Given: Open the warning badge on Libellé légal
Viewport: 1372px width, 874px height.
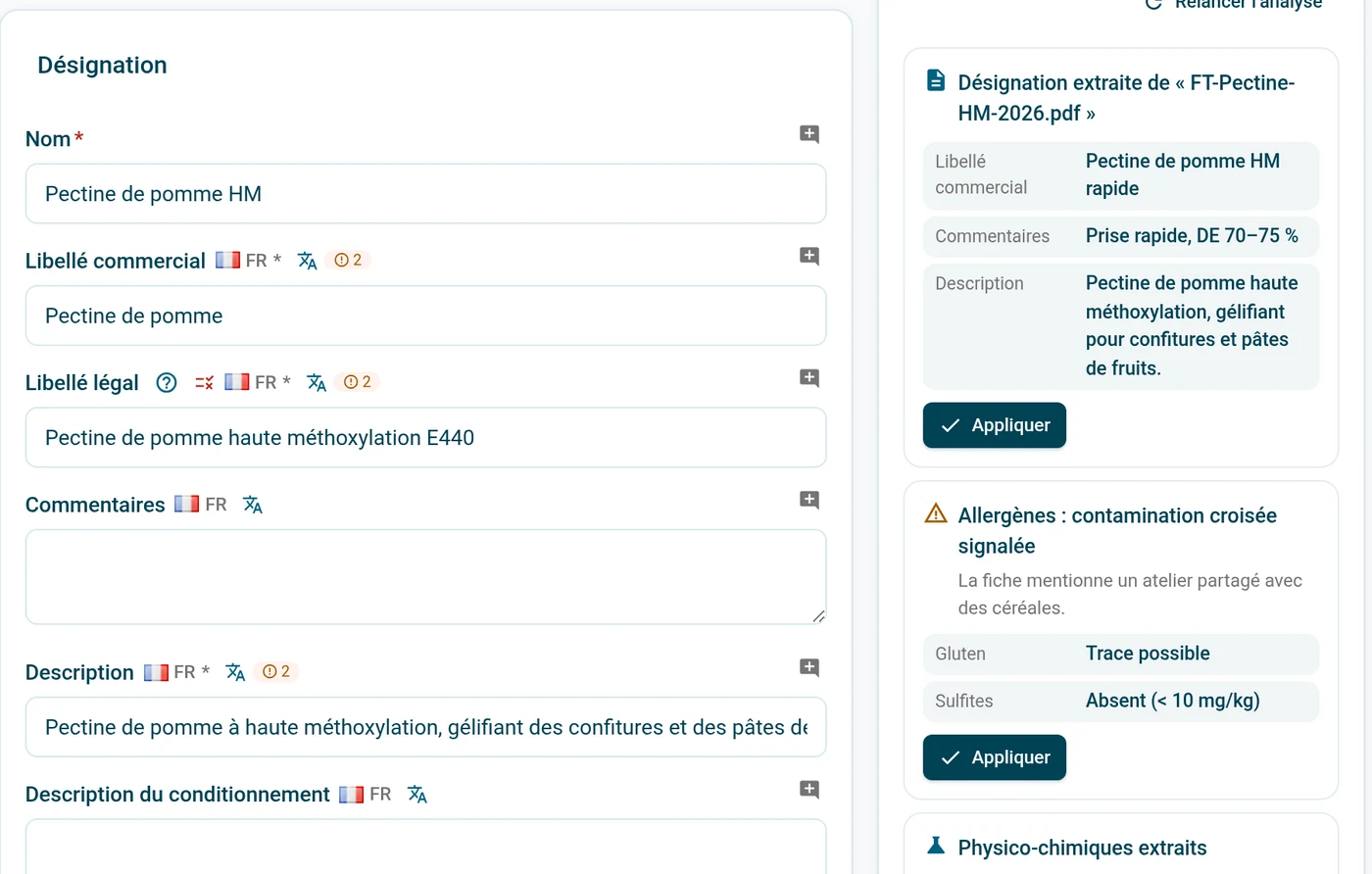Looking at the screenshot, I should [358, 382].
